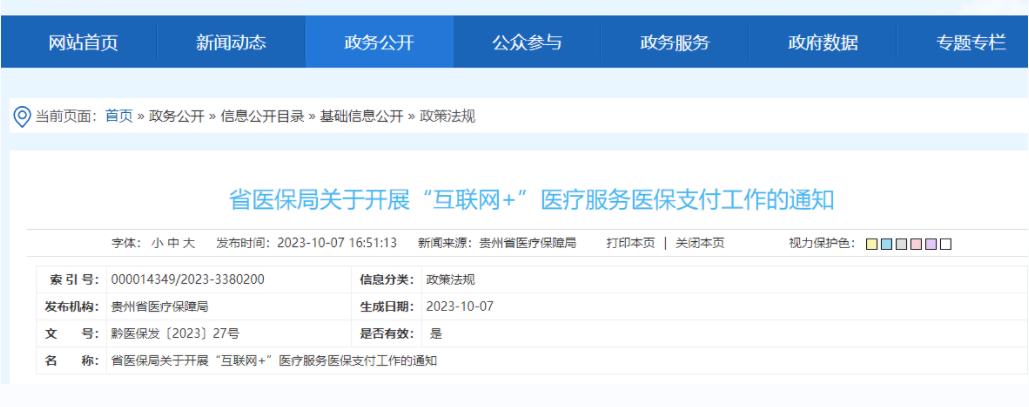The image size is (1029, 407).
Task: Follow the 政务公开 breadcrumb link
Action: [177, 117]
